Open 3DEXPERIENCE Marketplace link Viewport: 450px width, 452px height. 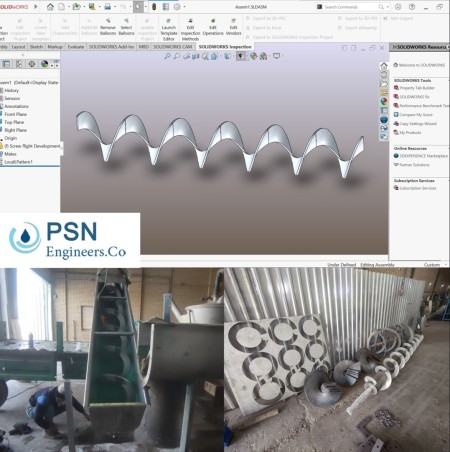[421, 156]
